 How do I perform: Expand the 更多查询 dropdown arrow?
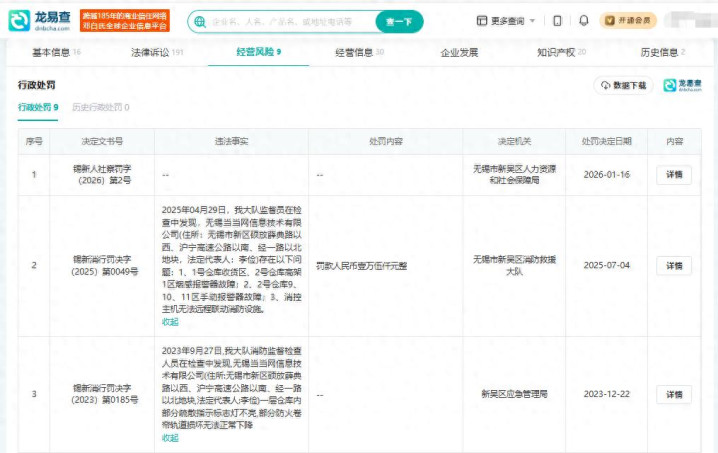(530, 21)
